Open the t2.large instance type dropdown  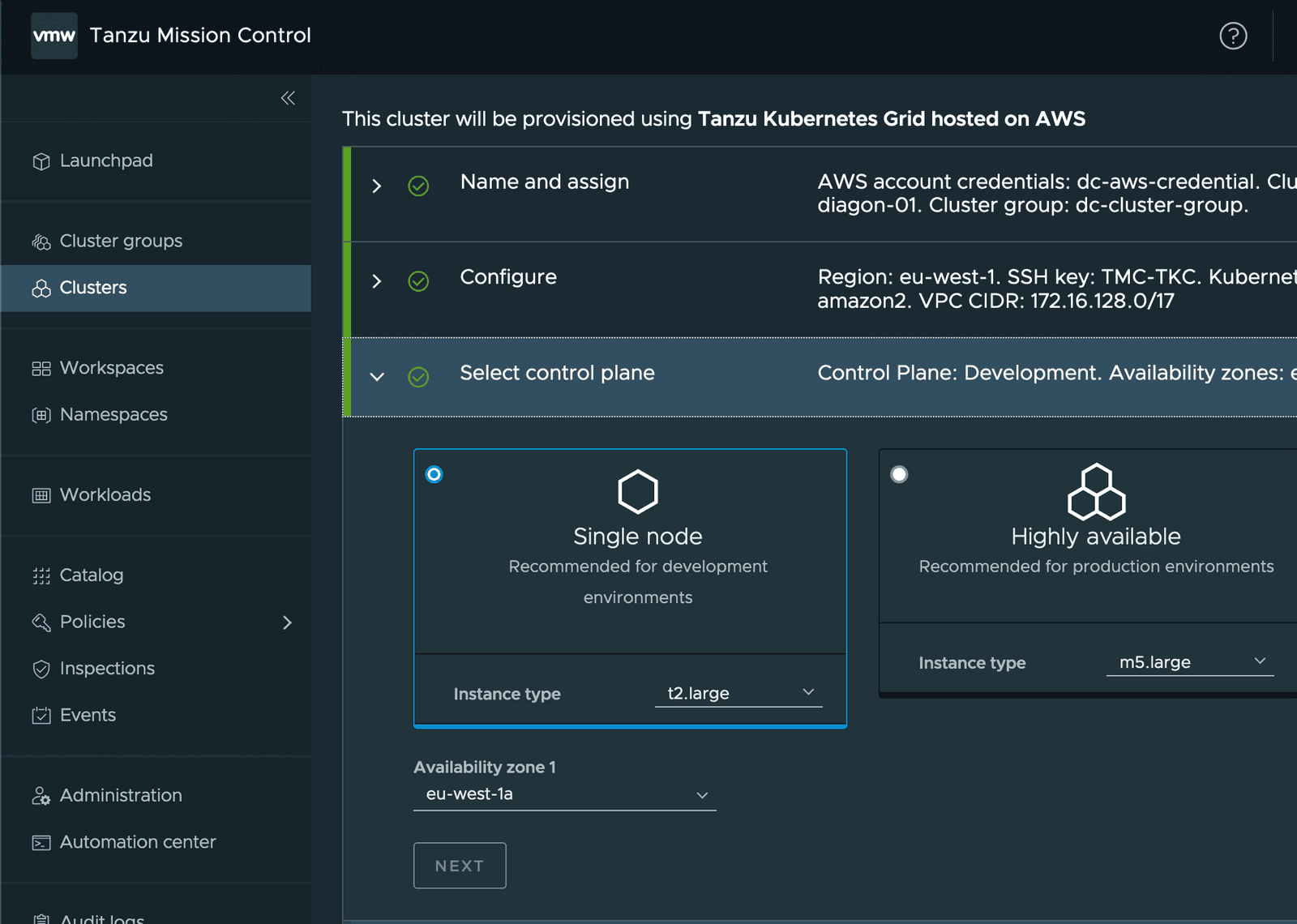(x=738, y=693)
